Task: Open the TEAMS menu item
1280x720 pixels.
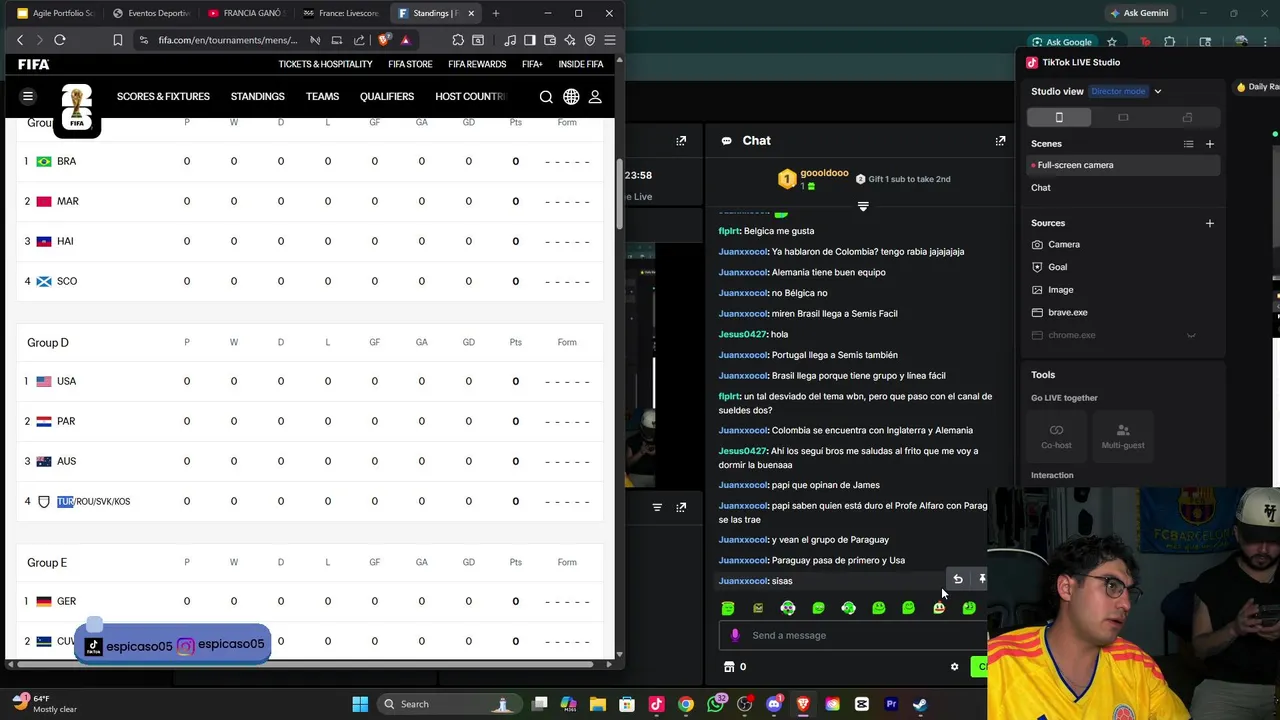Action: tap(322, 97)
